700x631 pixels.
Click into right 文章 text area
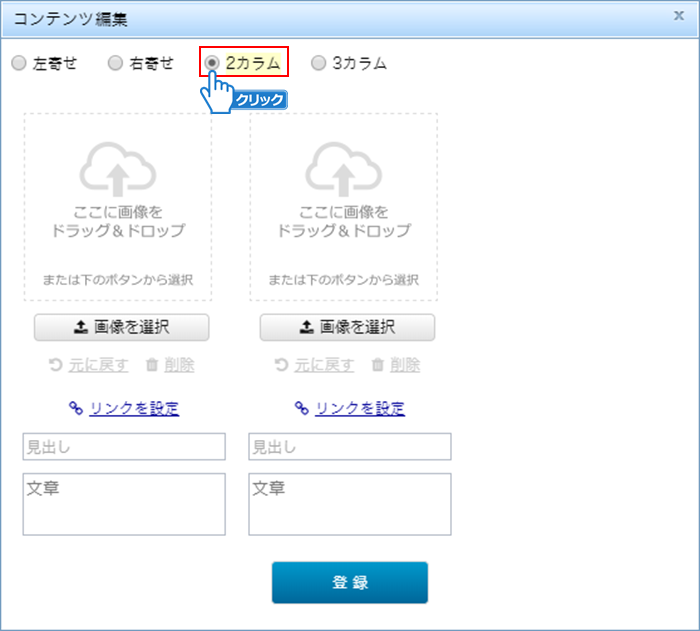(350, 505)
